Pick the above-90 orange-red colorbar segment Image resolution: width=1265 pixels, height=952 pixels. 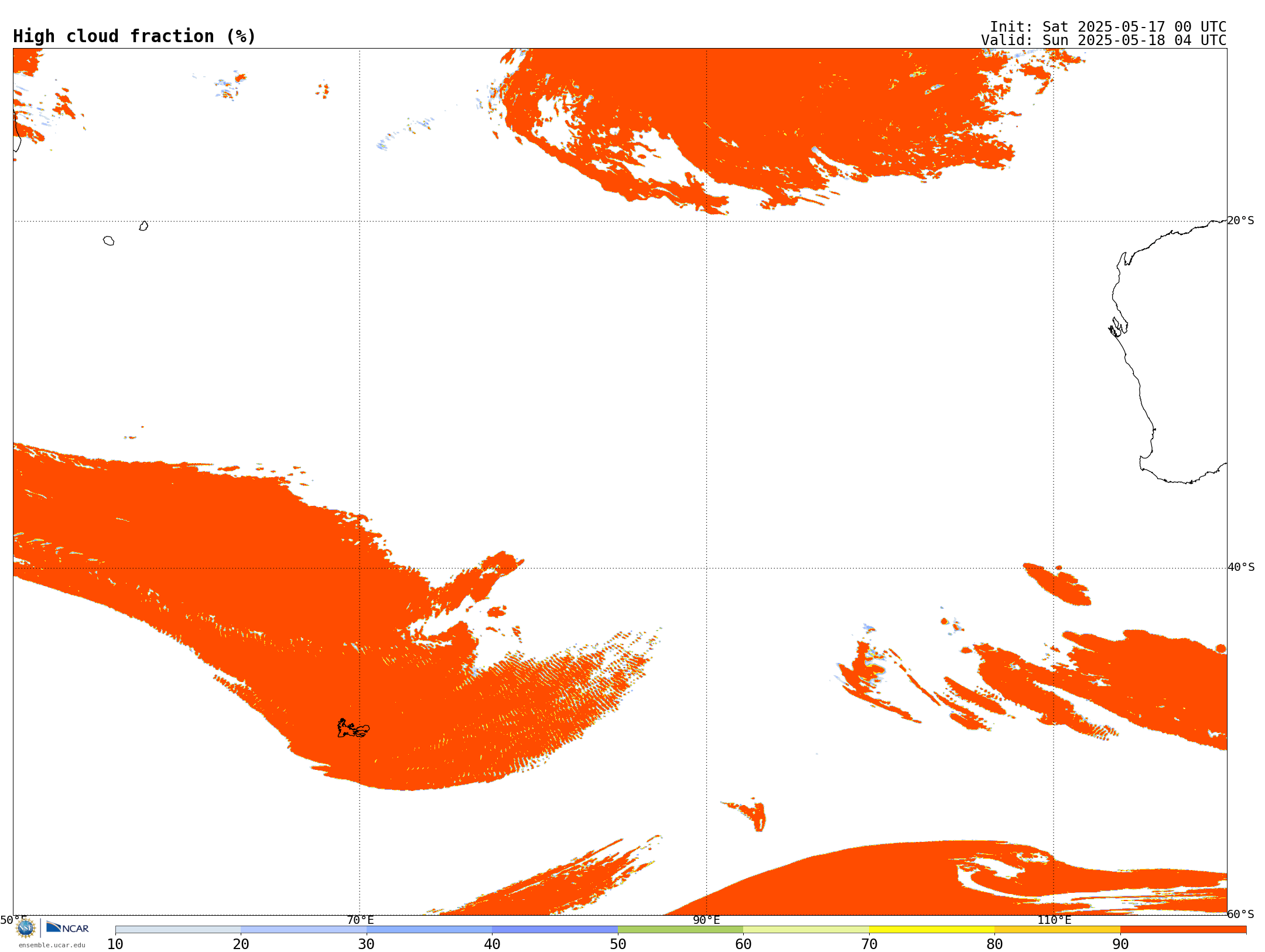pos(1183,930)
